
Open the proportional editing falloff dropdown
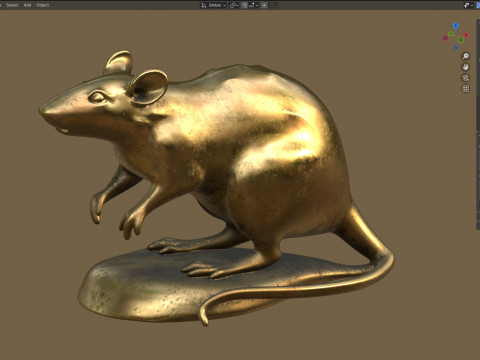(x=273, y=5)
